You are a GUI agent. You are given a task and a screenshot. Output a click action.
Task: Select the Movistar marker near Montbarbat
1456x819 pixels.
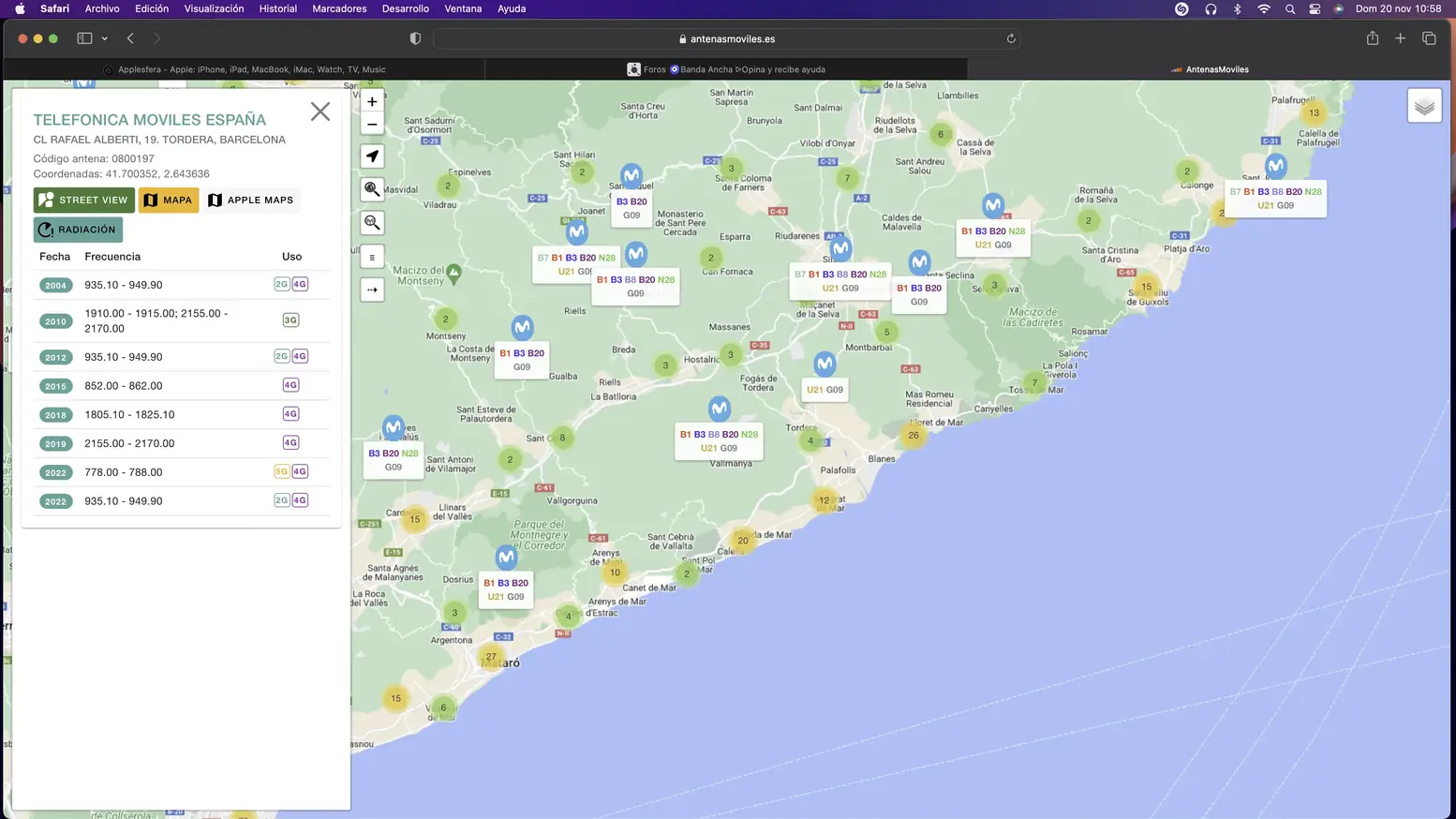[x=825, y=364]
